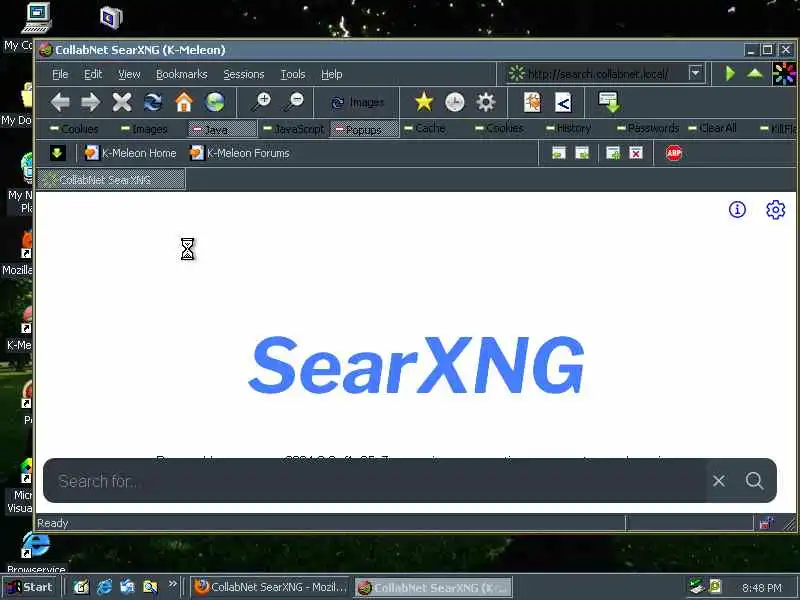Viewport: 800px width, 600px height.
Task: Toggle the Java privacy switch
Action: 222,129
